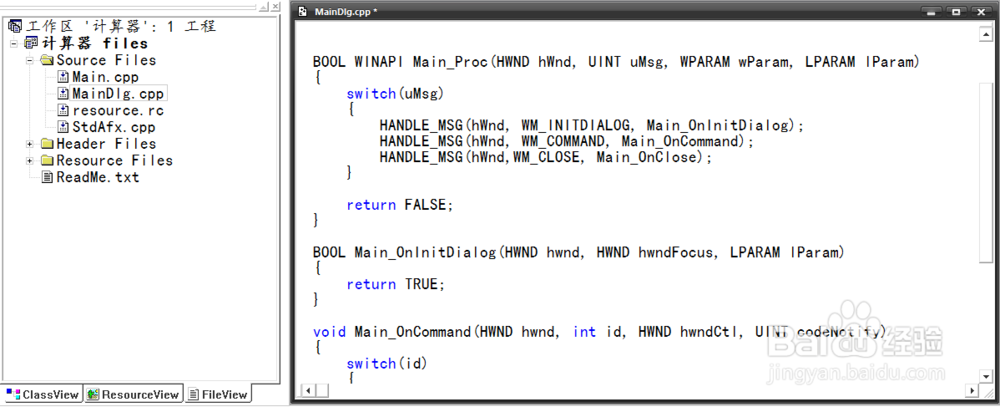Screen dimensions: 1000x407
Task: Select the Resource Files folder label
Action: click(114, 160)
